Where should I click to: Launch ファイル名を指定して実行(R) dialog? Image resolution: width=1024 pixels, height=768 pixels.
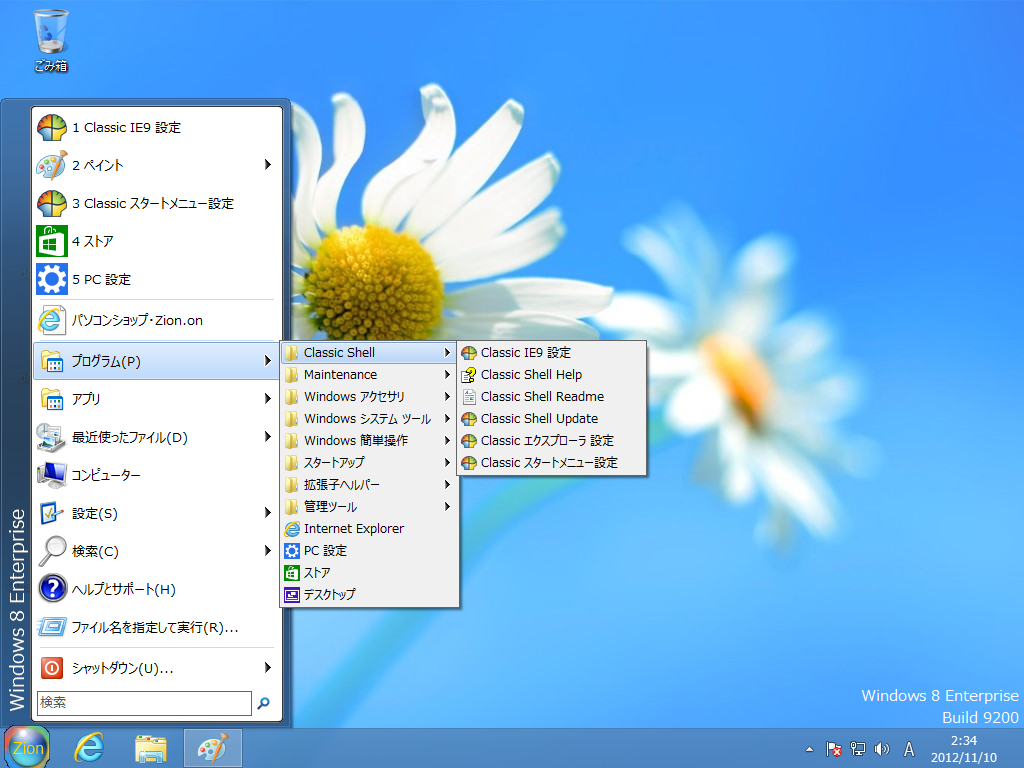[x=154, y=628]
